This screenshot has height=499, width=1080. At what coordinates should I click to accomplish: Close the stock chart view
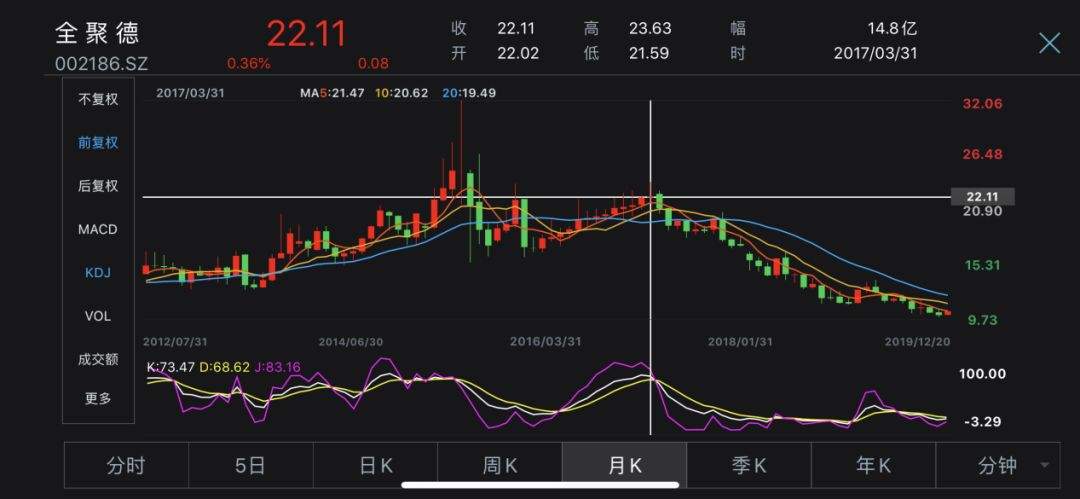1049,42
